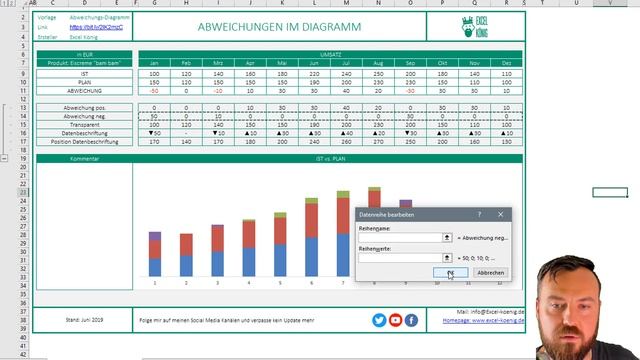Click the Reihenname input field
The height and width of the screenshot is (360, 640).
(400, 238)
